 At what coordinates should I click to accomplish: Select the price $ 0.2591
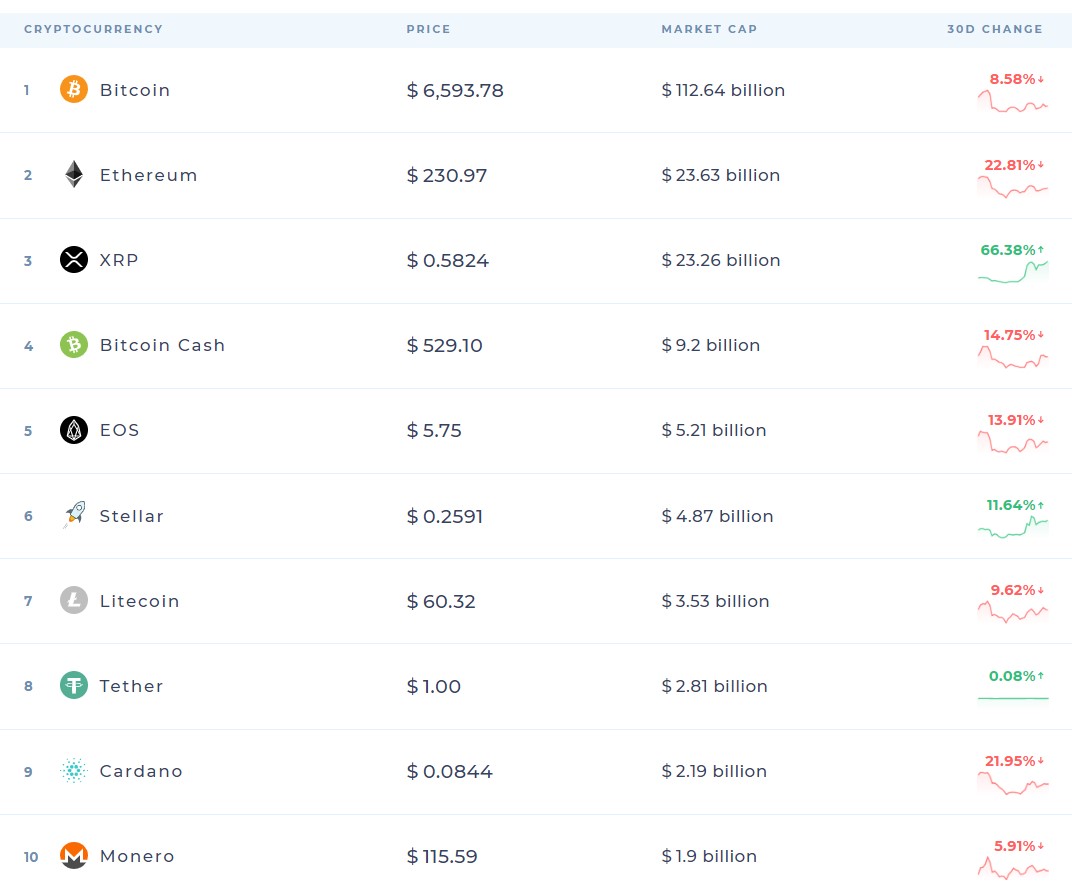(x=444, y=516)
